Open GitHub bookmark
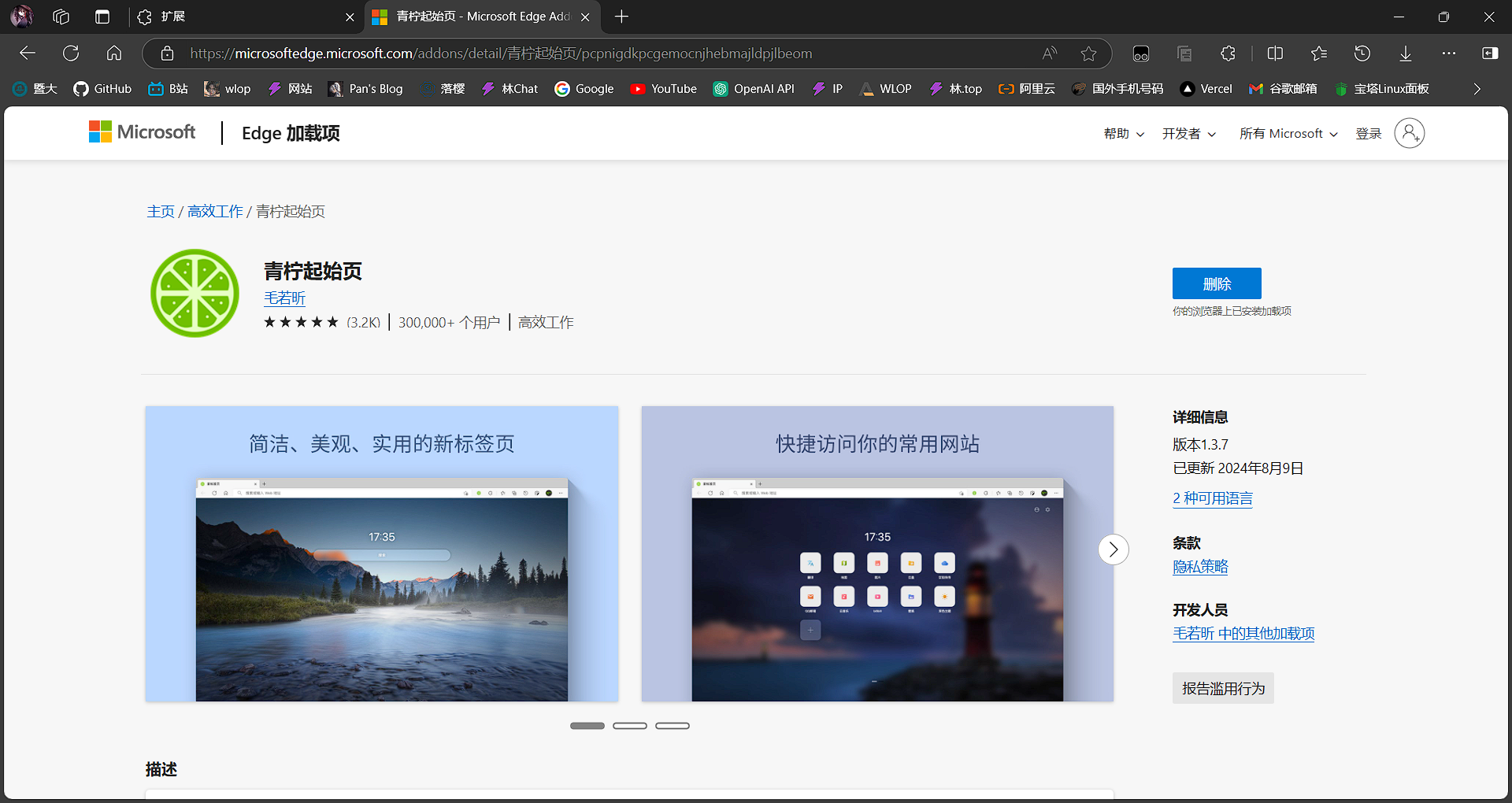Screen dimensions: 1512x803 102,89
